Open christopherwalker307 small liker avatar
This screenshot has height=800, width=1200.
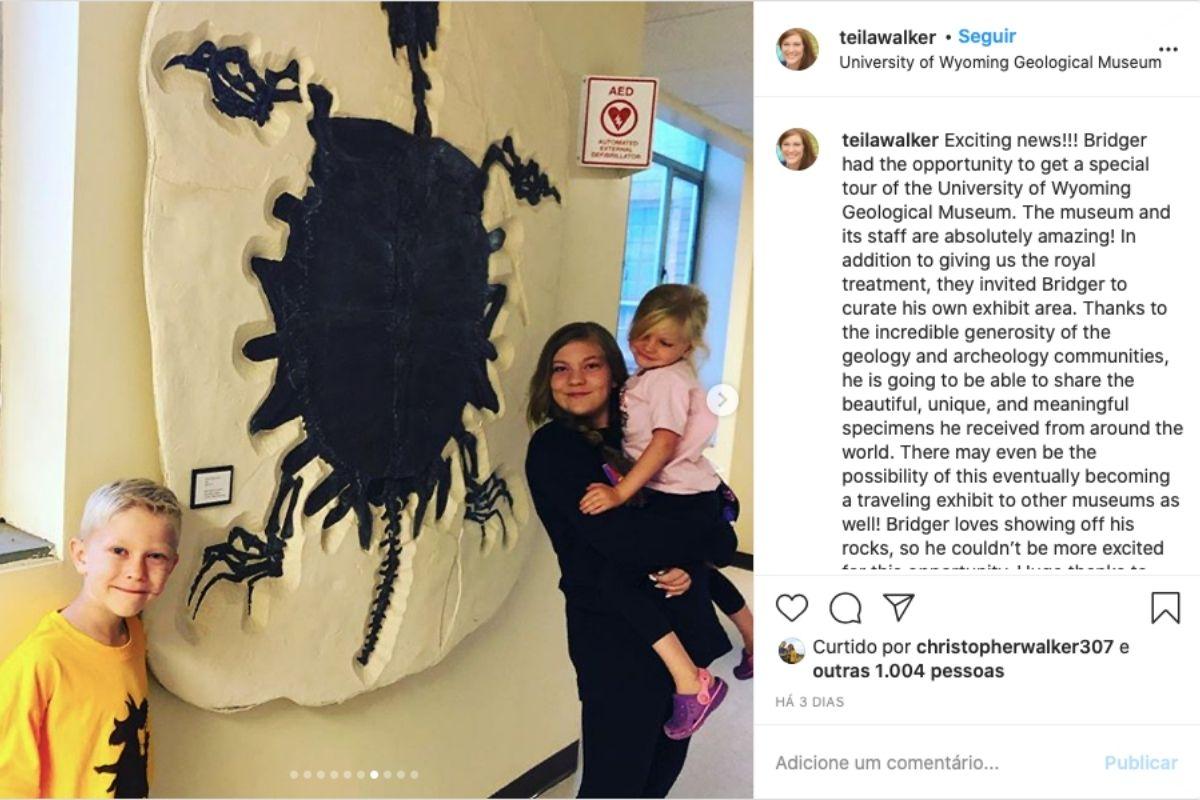click(x=791, y=651)
